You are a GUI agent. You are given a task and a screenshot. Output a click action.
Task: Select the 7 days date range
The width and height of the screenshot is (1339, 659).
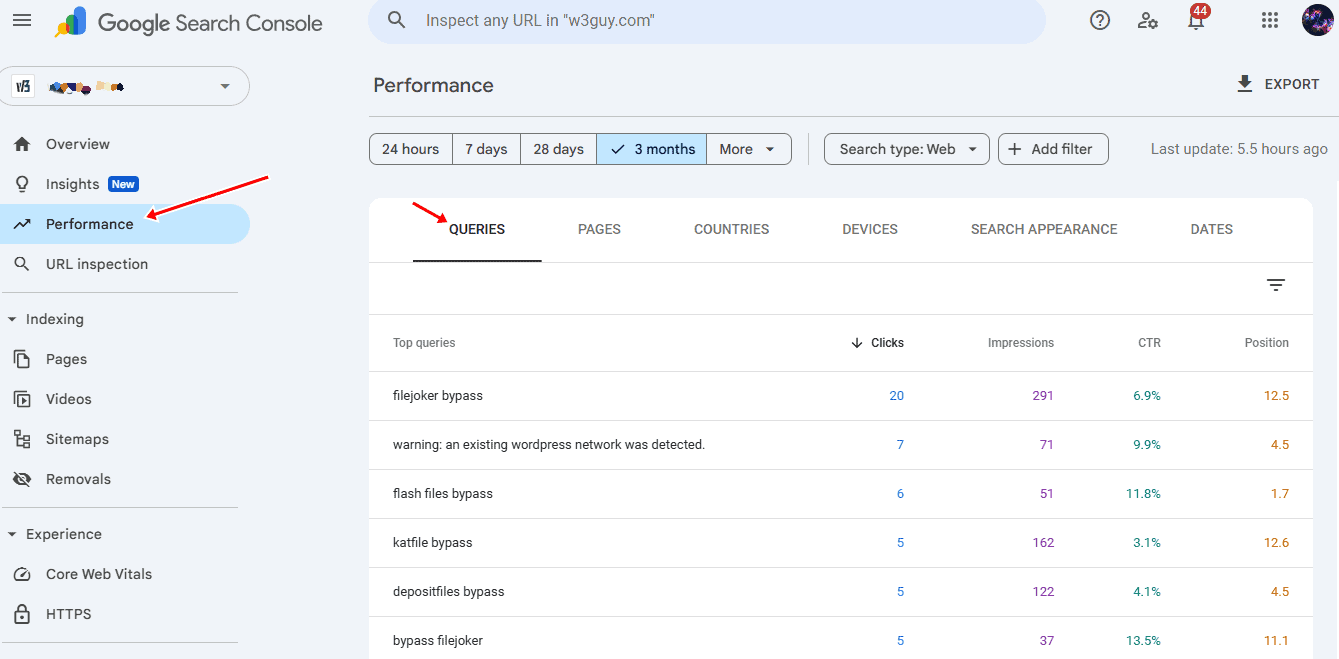(x=486, y=149)
